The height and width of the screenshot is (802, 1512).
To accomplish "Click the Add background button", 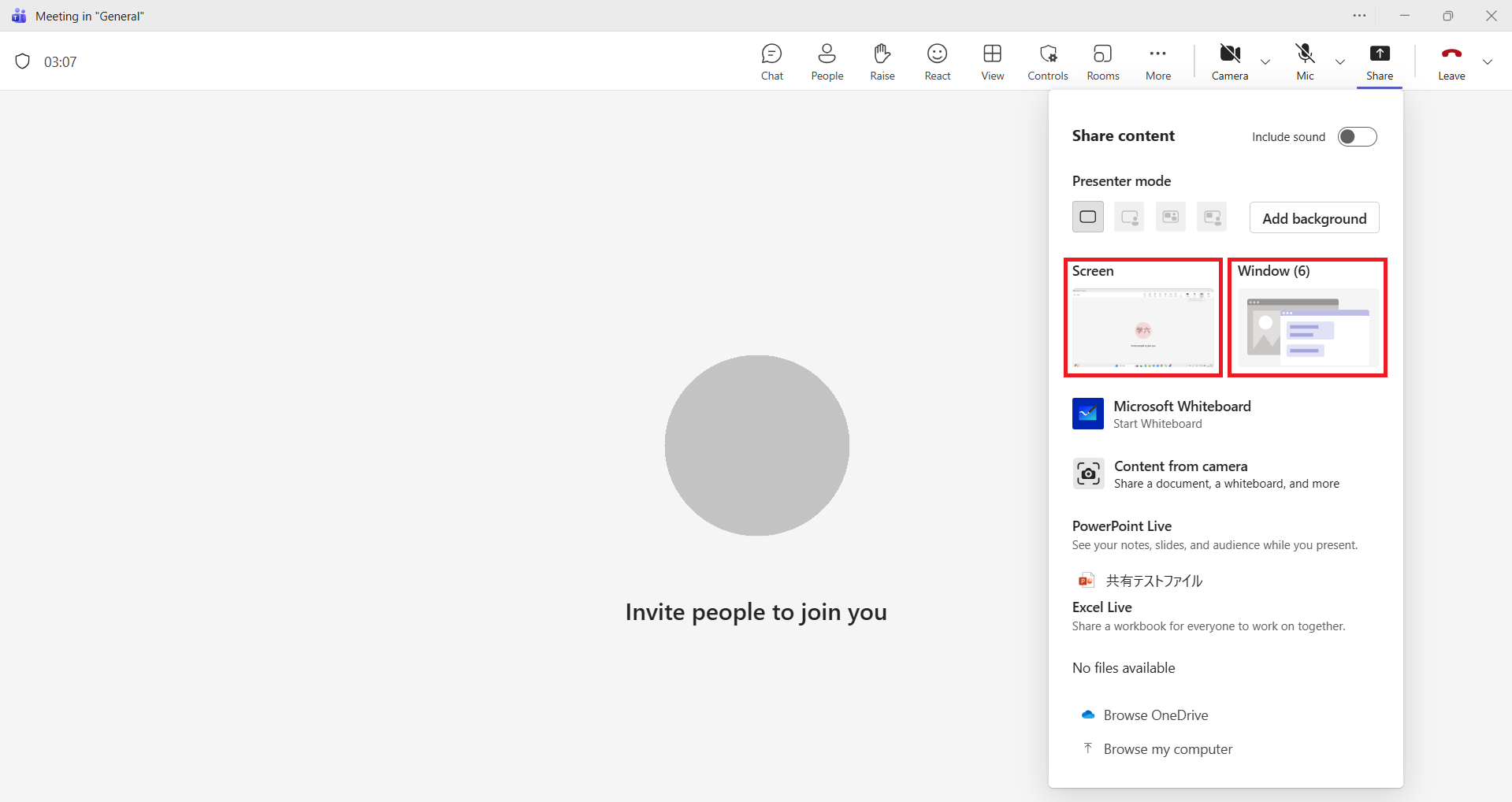I will (x=1313, y=218).
